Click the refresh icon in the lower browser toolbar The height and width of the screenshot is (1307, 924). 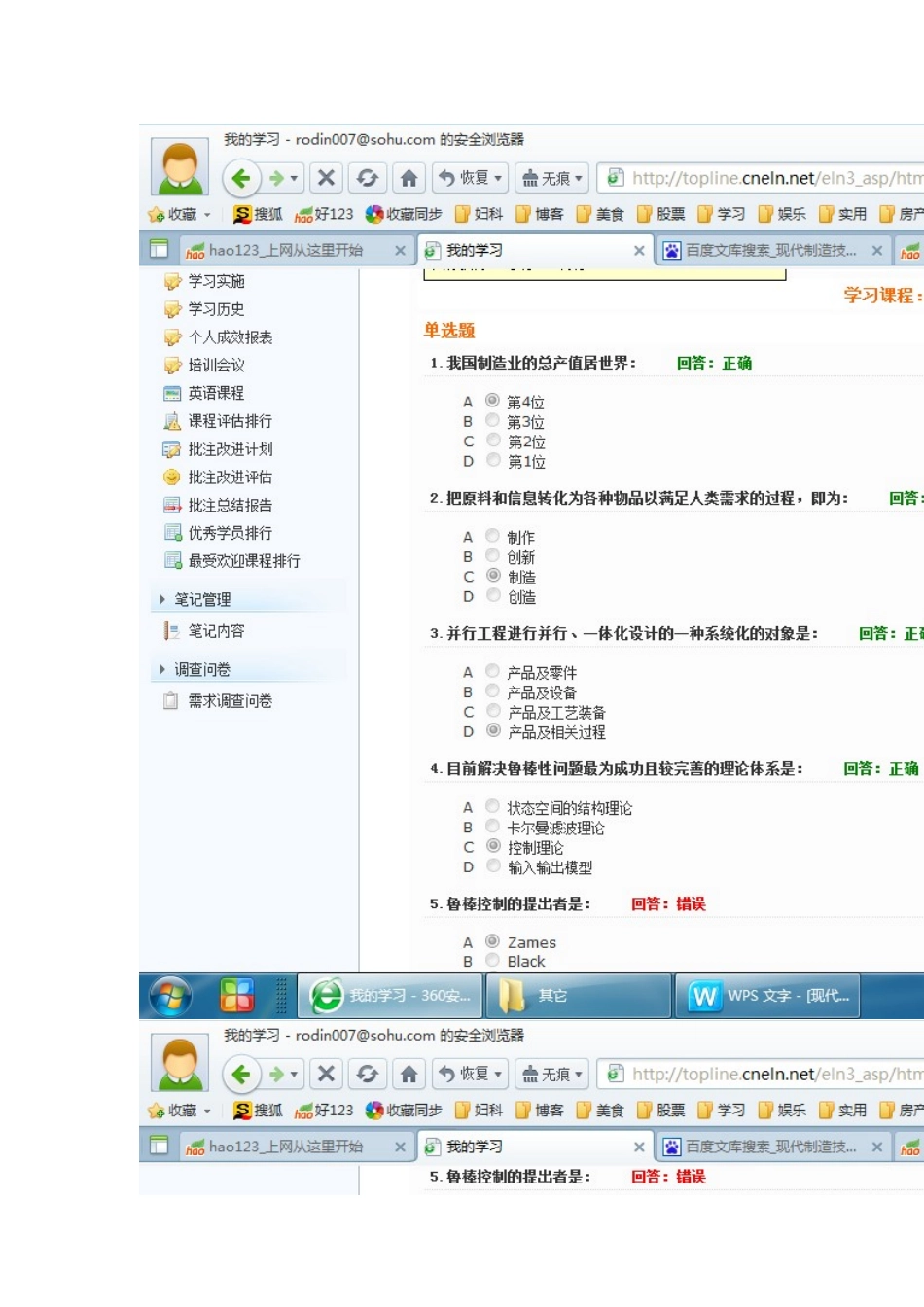pos(367,1075)
